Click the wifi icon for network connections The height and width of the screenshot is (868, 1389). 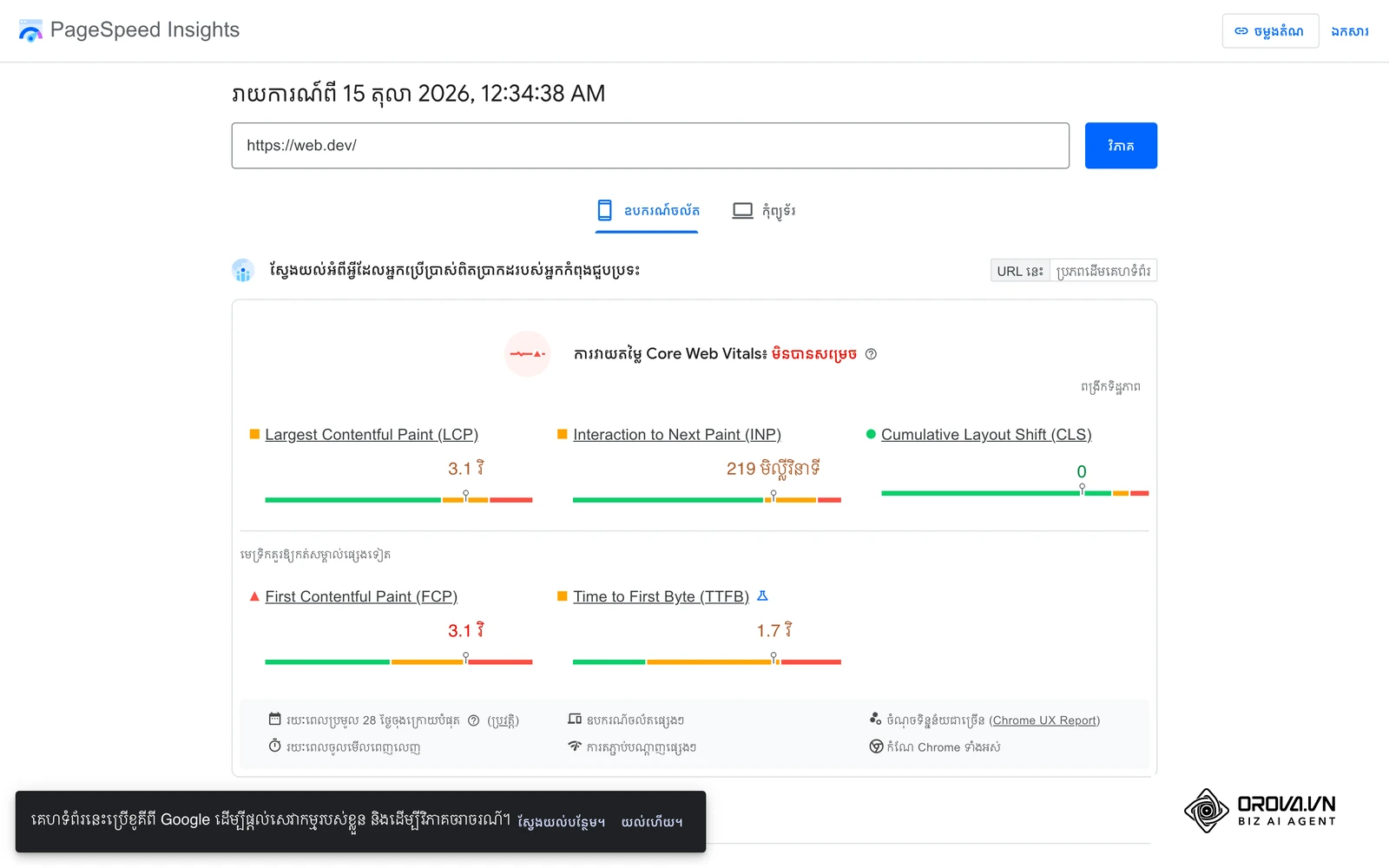click(575, 746)
